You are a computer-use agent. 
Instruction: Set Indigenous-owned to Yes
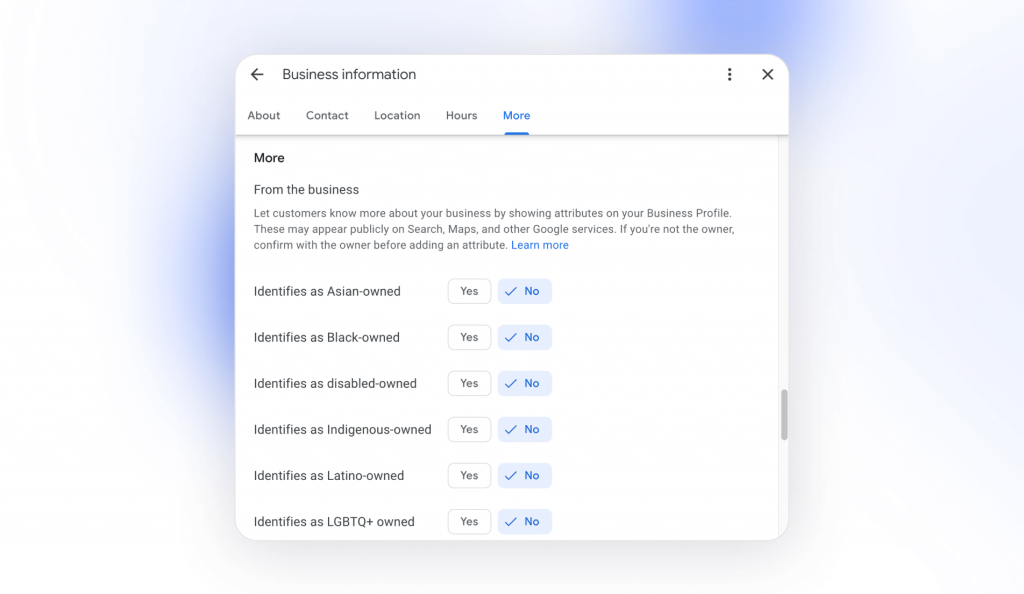469,430
